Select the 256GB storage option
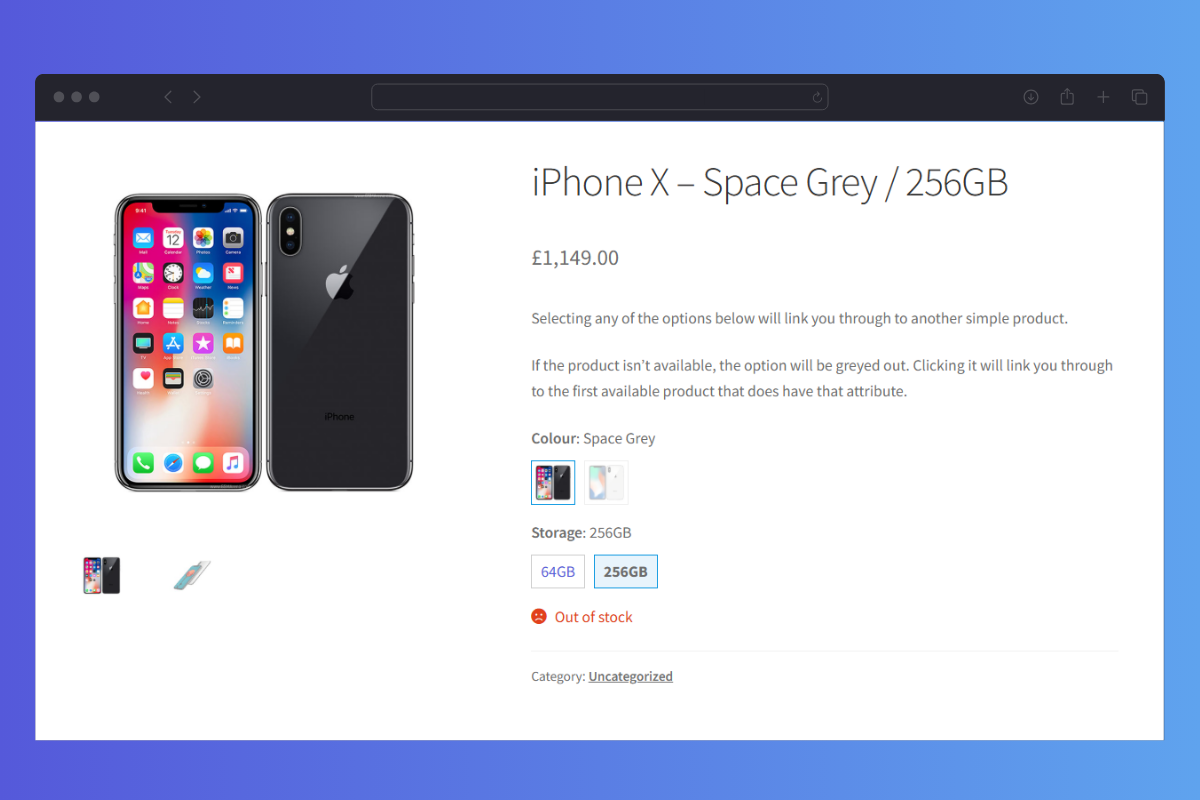This screenshot has height=800, width=1200. (626, 572)
